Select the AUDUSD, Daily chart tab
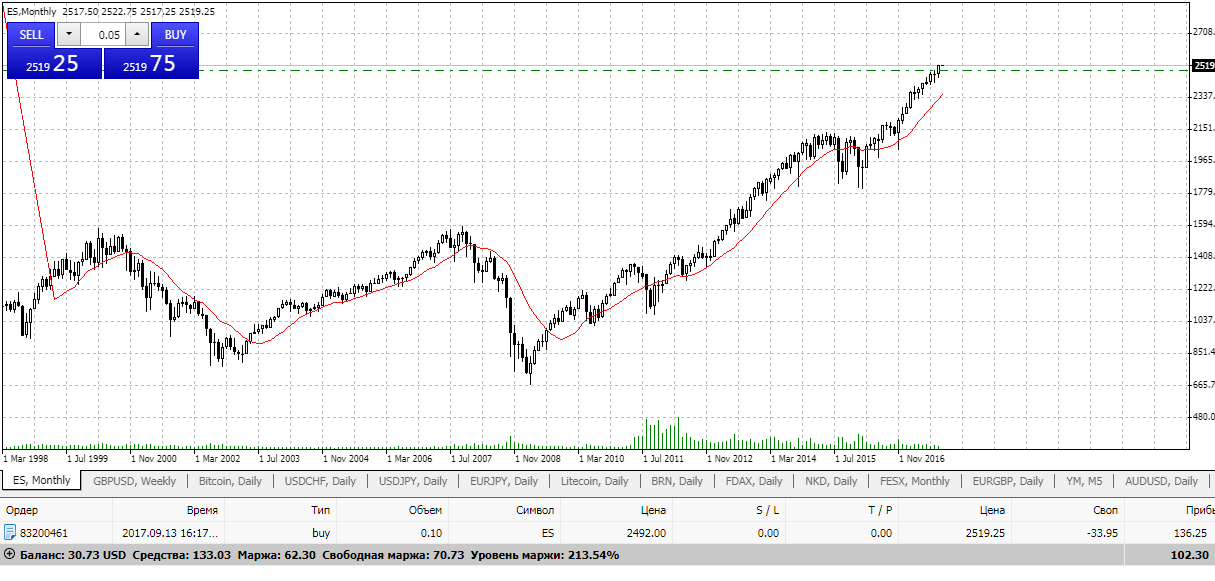This screenshot has width=1215, height=581. (1161, 481)
